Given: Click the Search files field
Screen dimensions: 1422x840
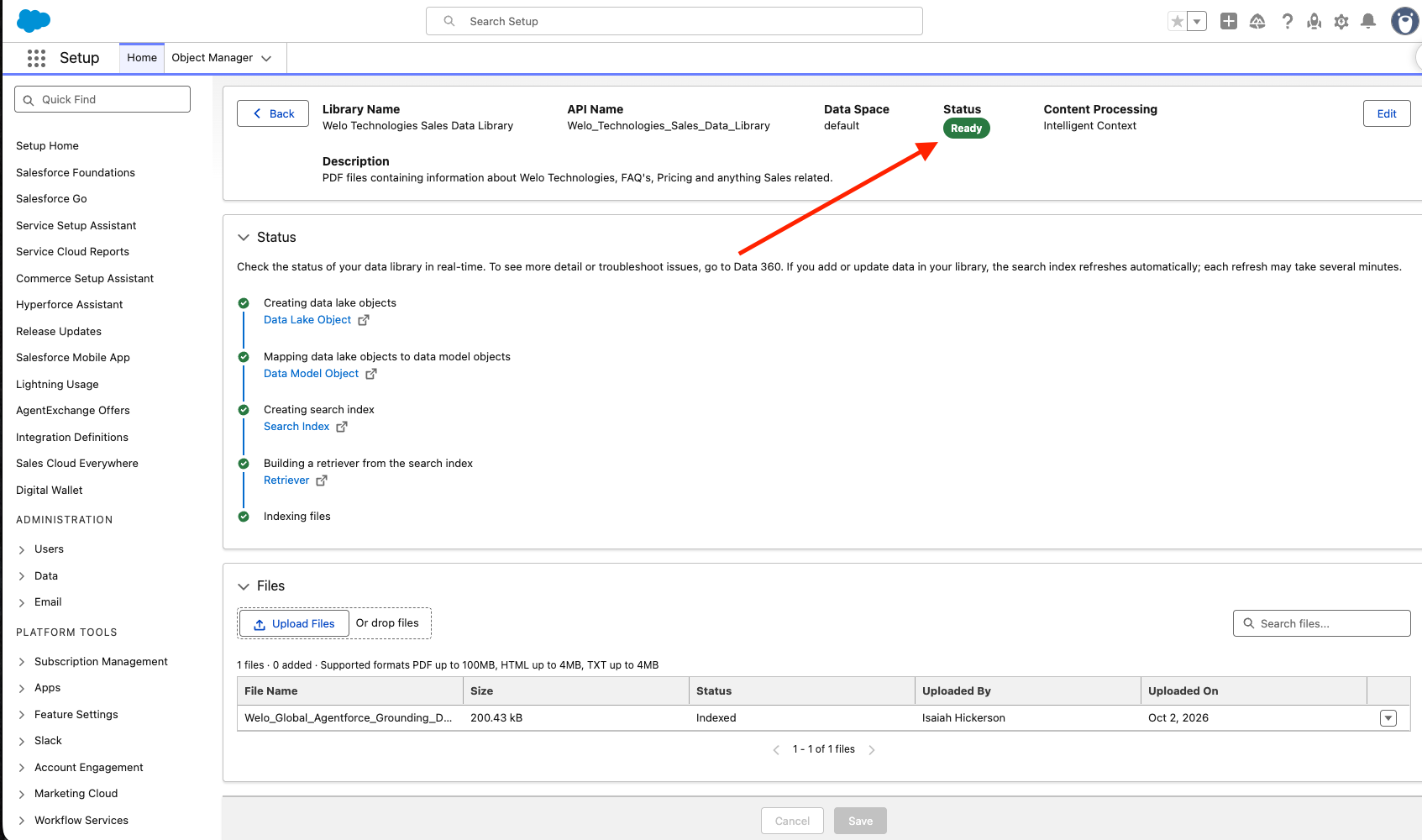Looking at the screenshot, I should coord(1322,623).
